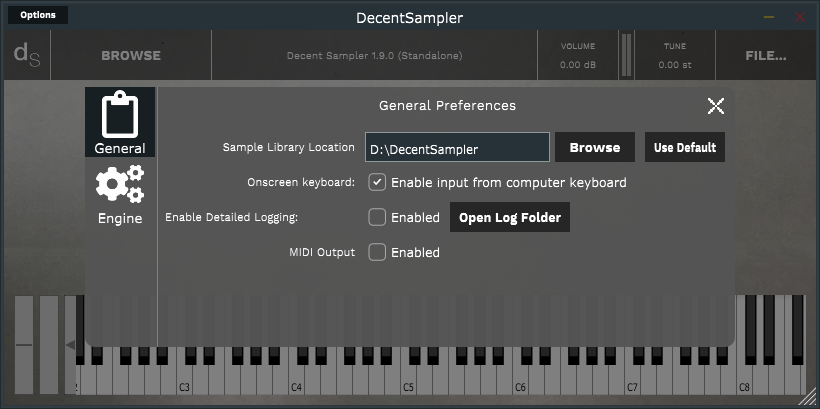Viewport: 820px width, 409px height.
Task: Open the FILE... menu
Action: [x=766, y=56]
